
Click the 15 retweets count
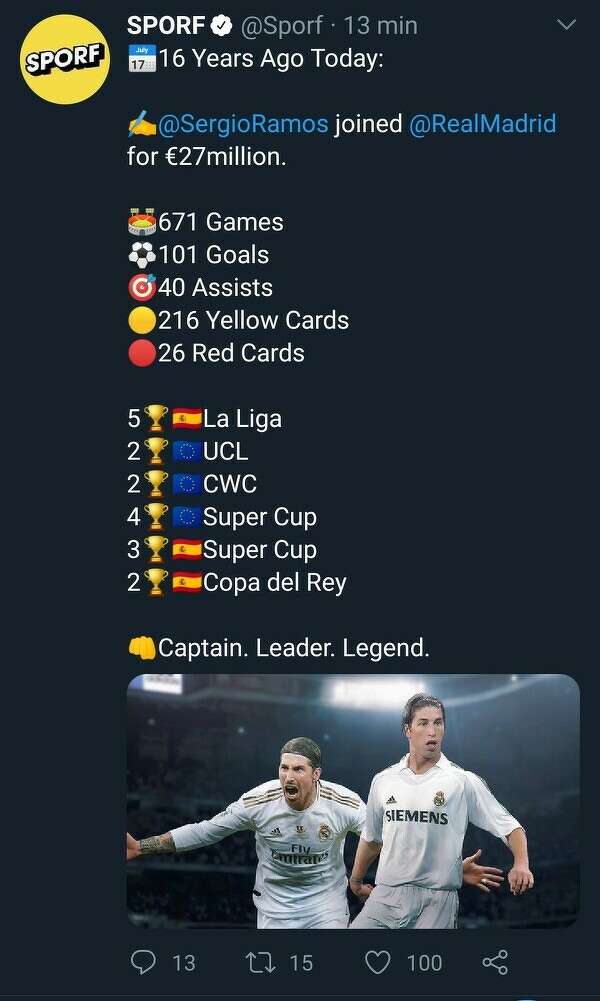point(301,962)
